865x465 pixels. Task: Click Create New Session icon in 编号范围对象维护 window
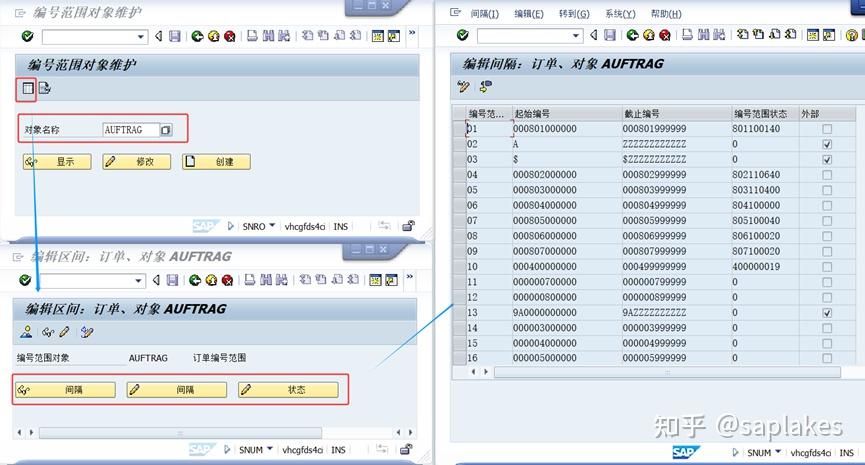pos(378,36)
